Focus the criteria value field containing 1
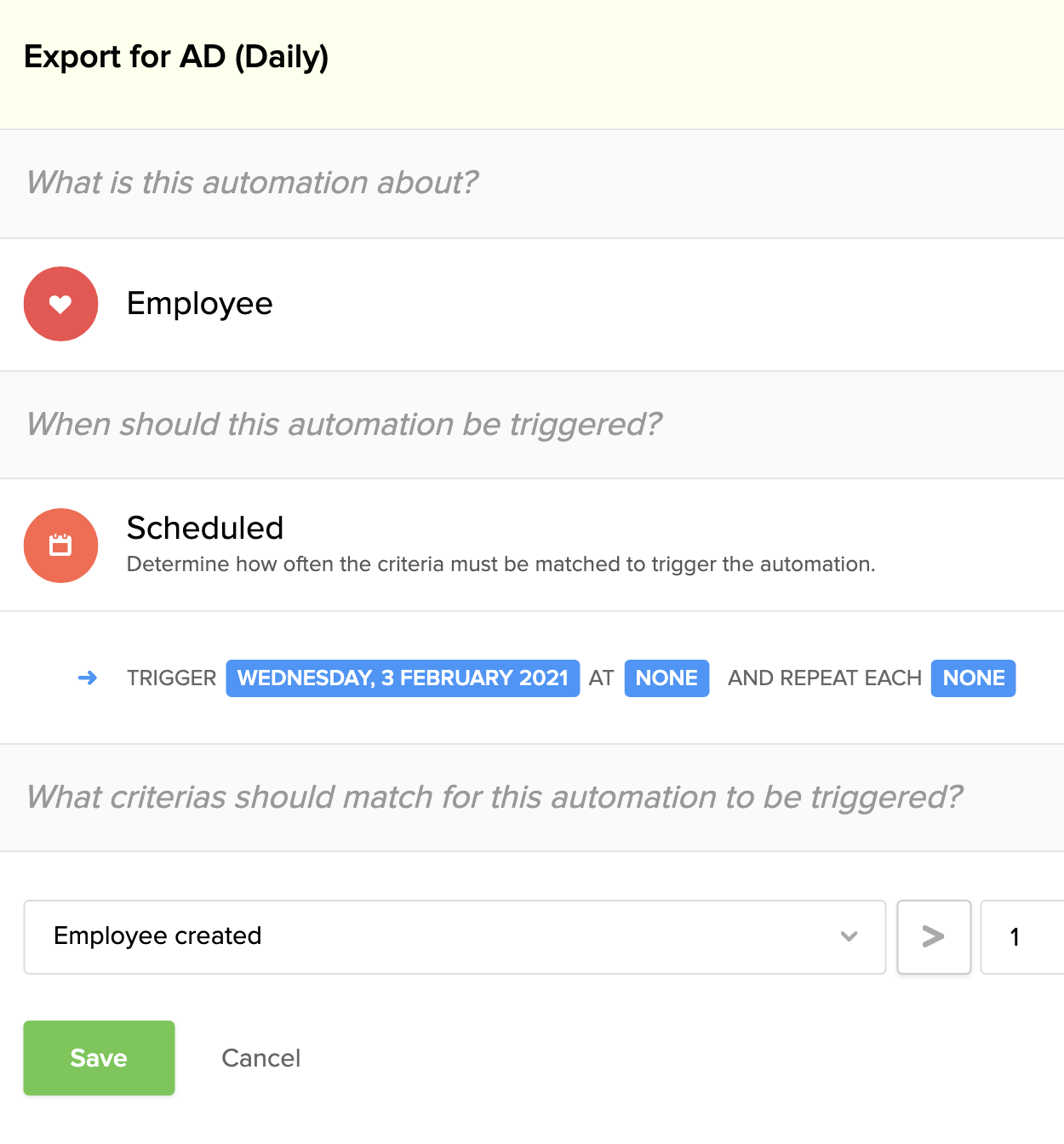1064x1144 pixels. pos(1021,936)
